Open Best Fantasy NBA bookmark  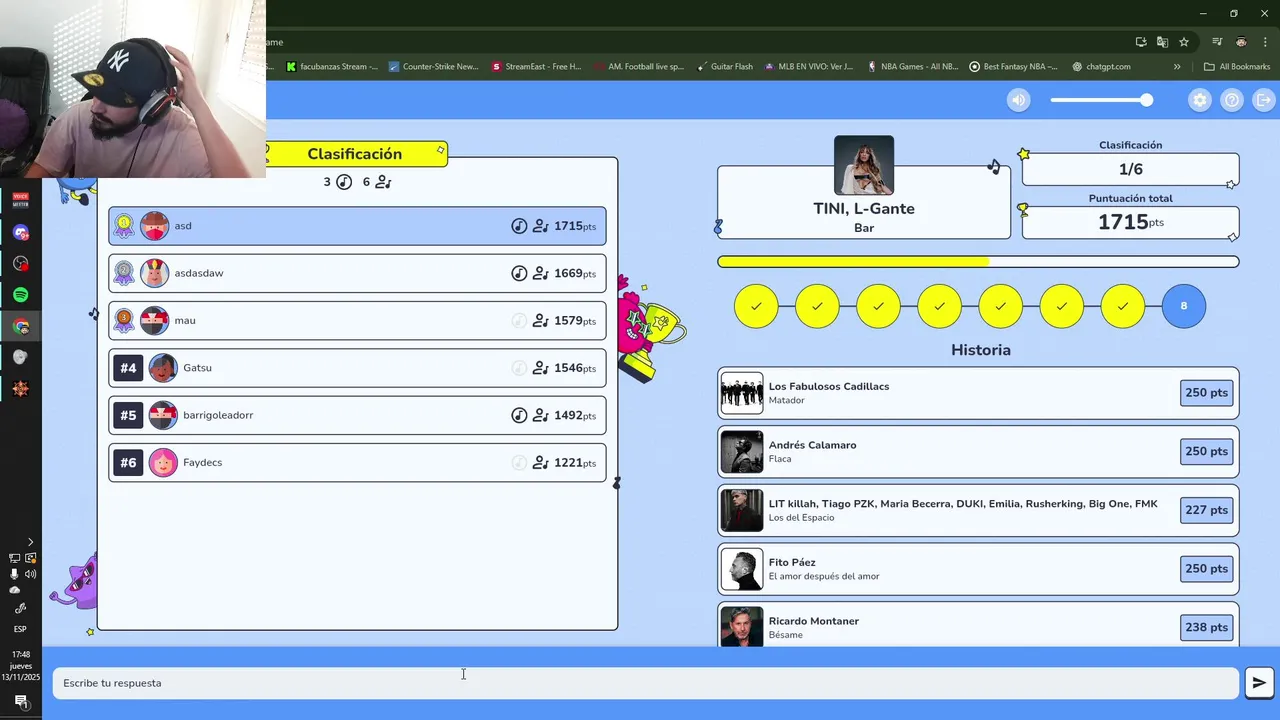(1014, 67)
